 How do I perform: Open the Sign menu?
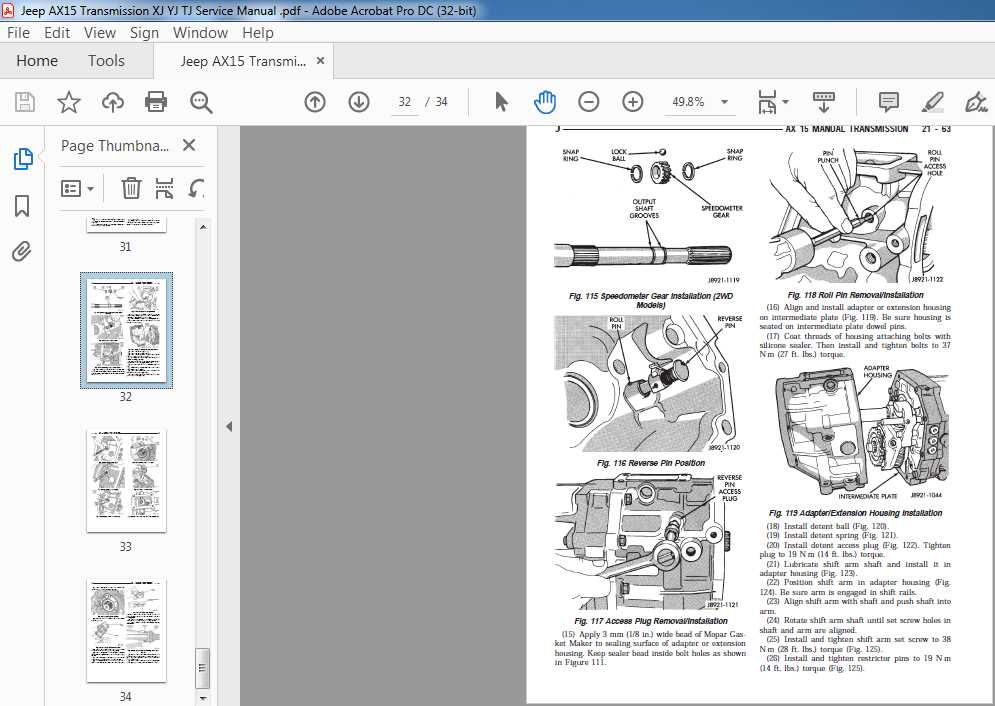click(x=144, y=33)
